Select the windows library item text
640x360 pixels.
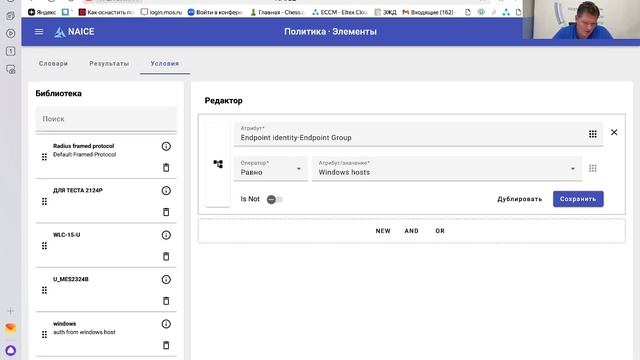(64, 324)
